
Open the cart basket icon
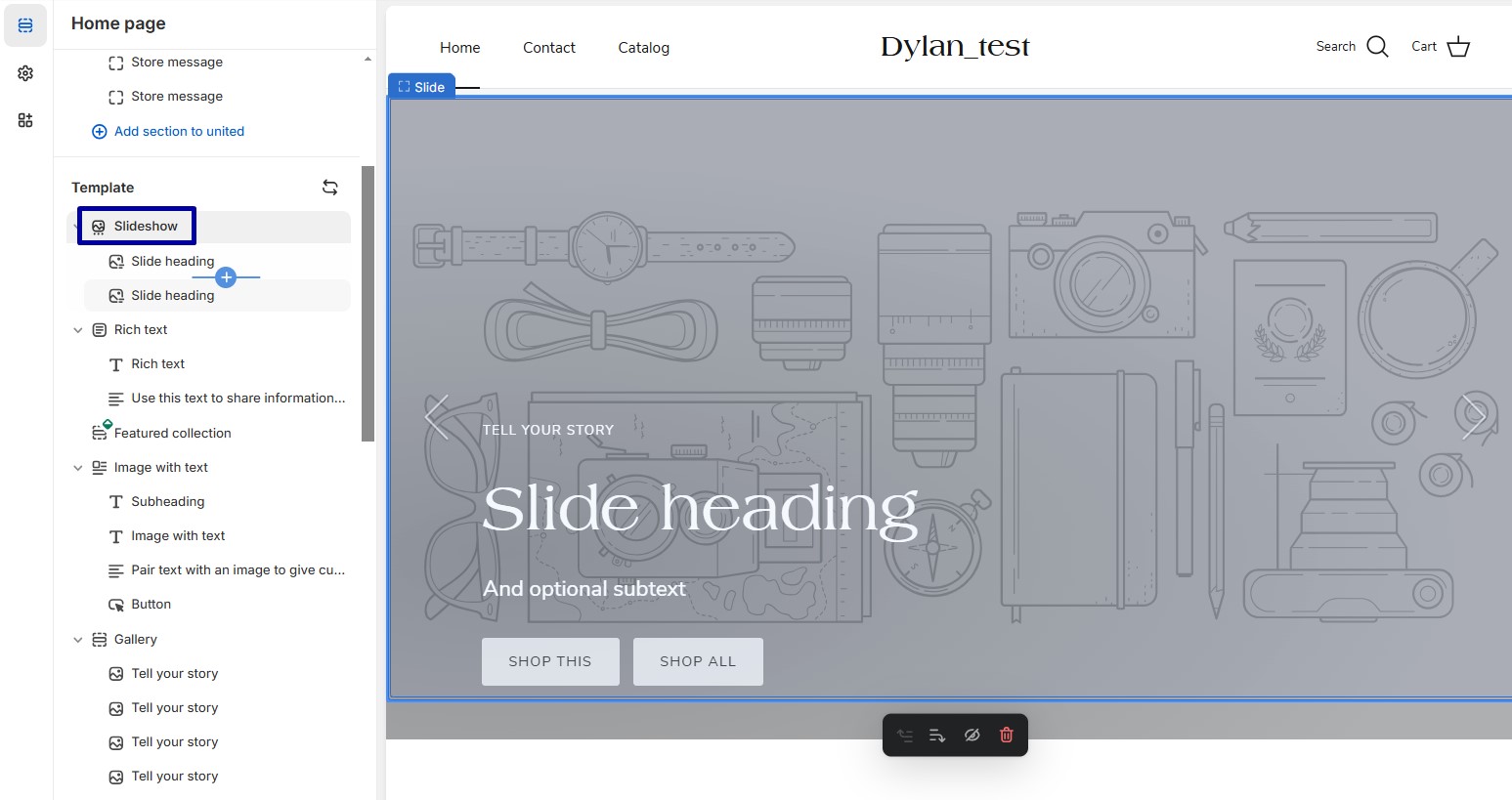[x=1458, y=47]
